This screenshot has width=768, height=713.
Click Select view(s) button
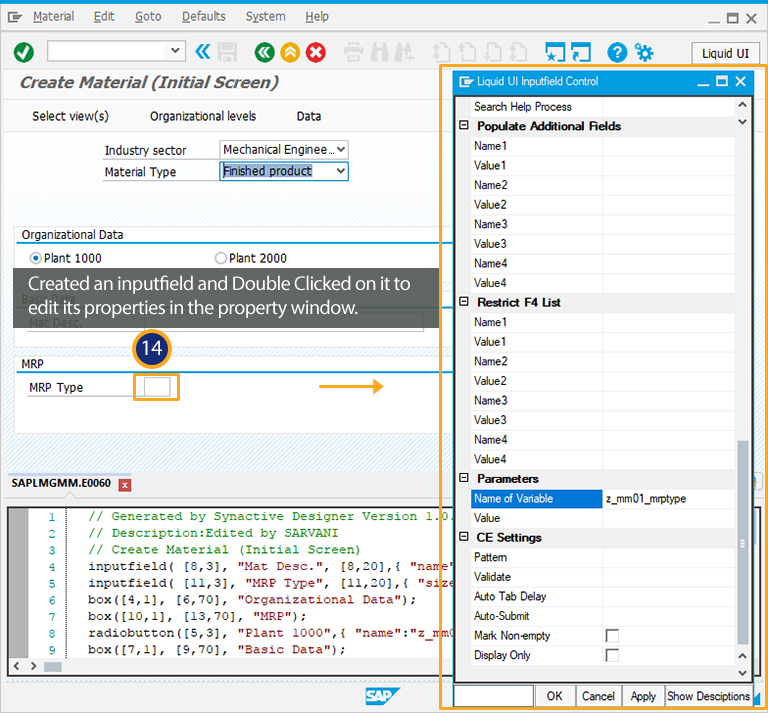coord(71,116)
